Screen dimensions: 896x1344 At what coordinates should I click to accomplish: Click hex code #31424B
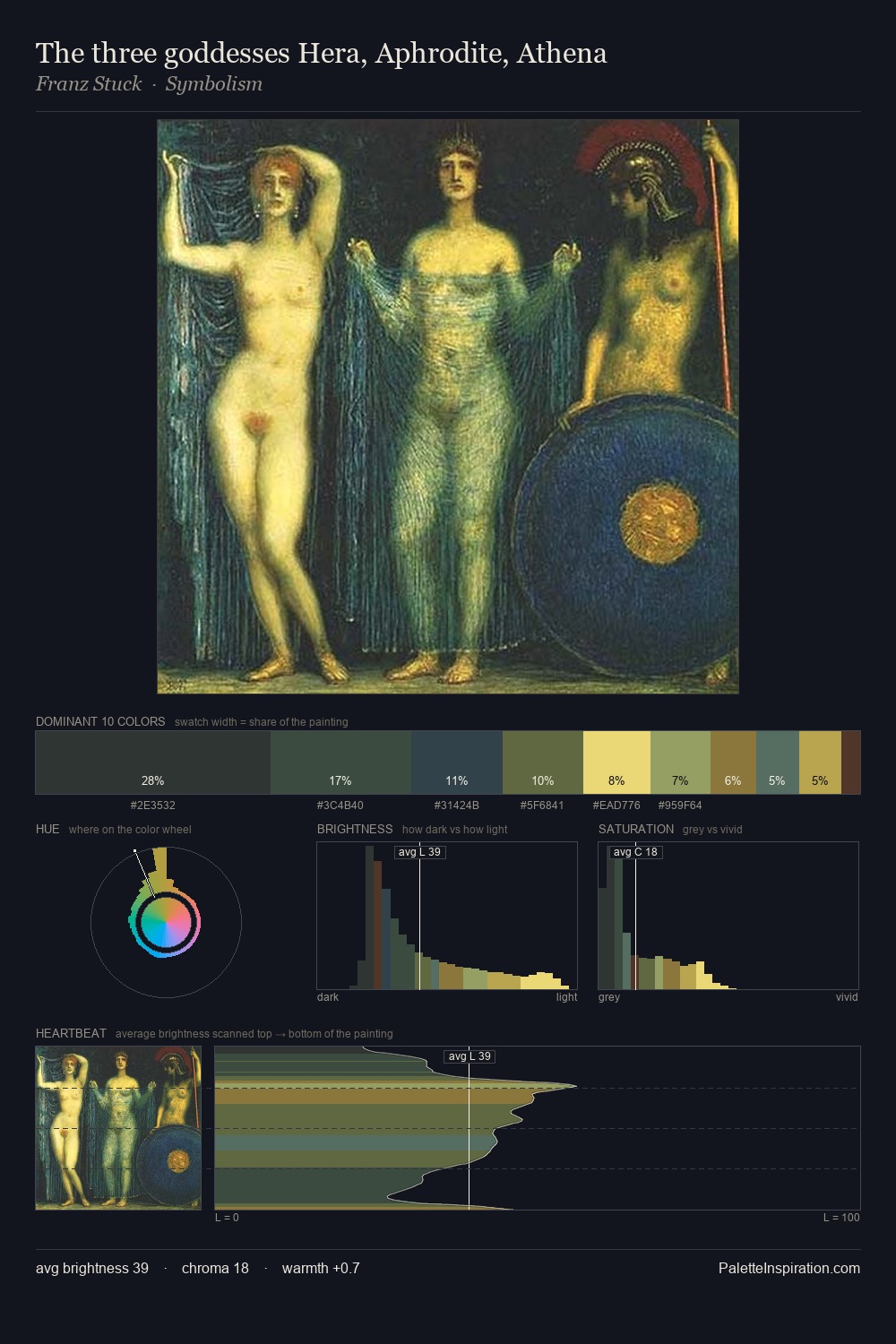pyautogui.click(x=457, y=806)
